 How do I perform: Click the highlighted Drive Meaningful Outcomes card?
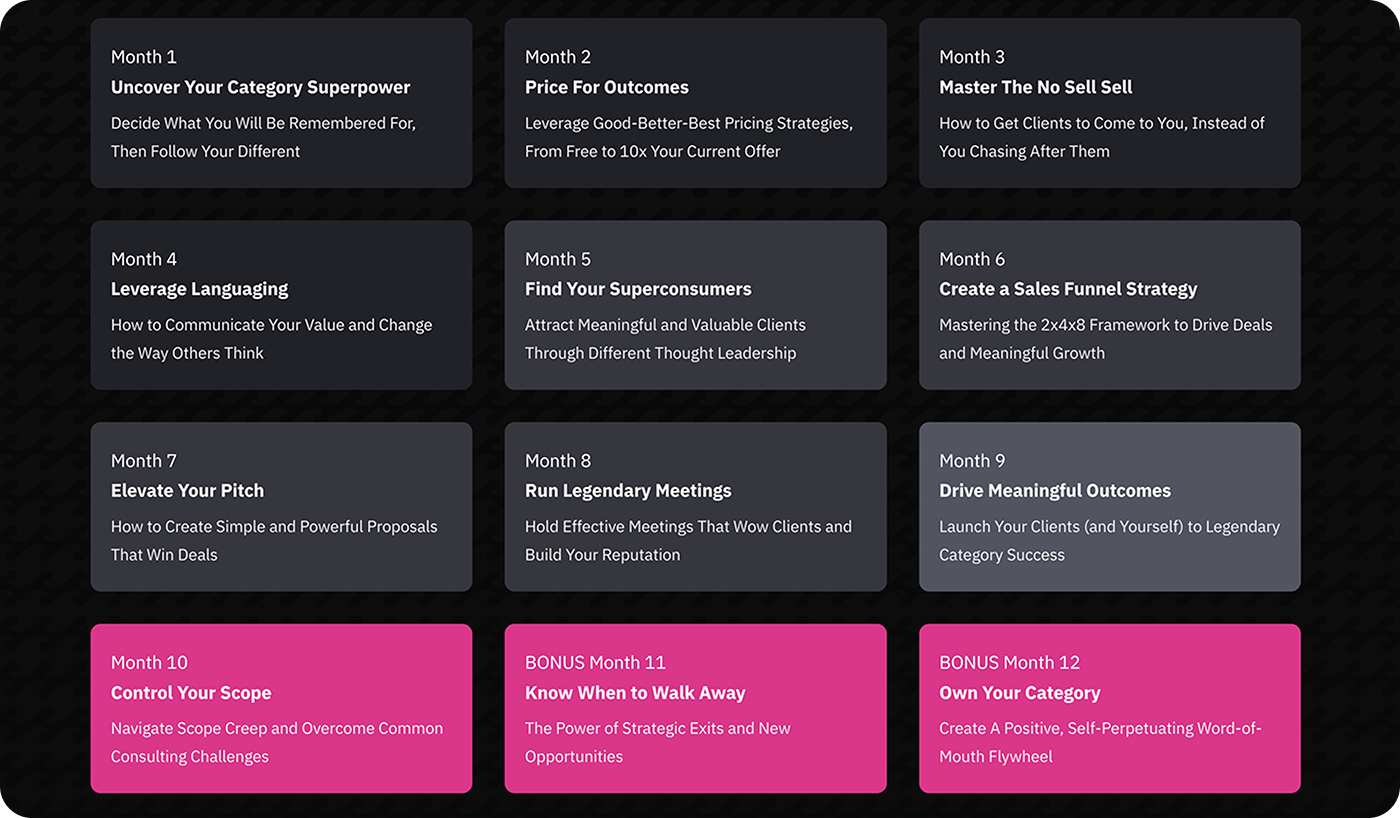(1110, 507)
